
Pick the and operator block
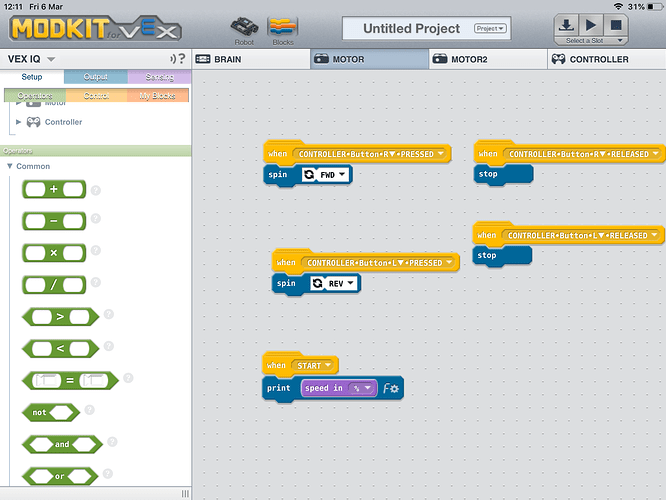point(62,444)
